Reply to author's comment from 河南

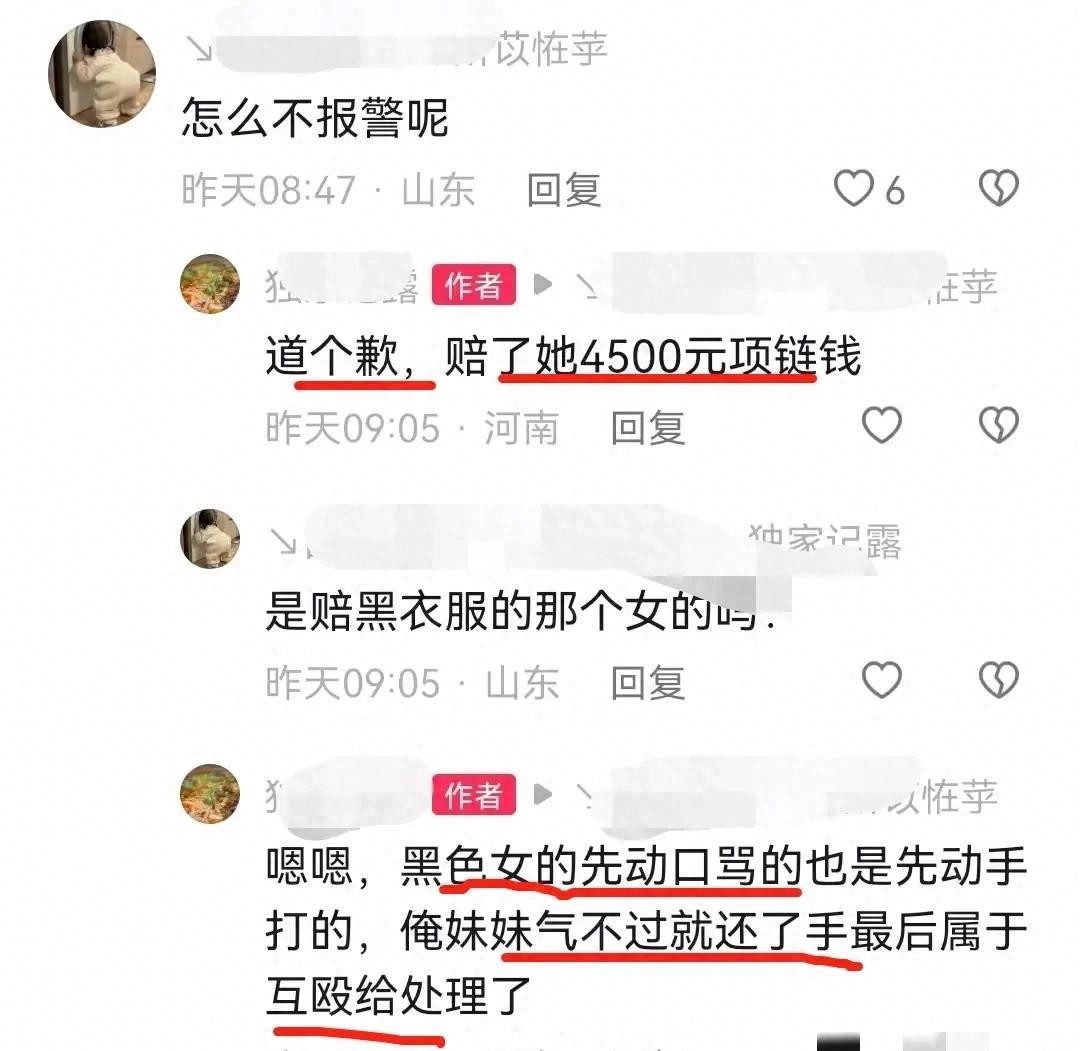tap(648, 428)
